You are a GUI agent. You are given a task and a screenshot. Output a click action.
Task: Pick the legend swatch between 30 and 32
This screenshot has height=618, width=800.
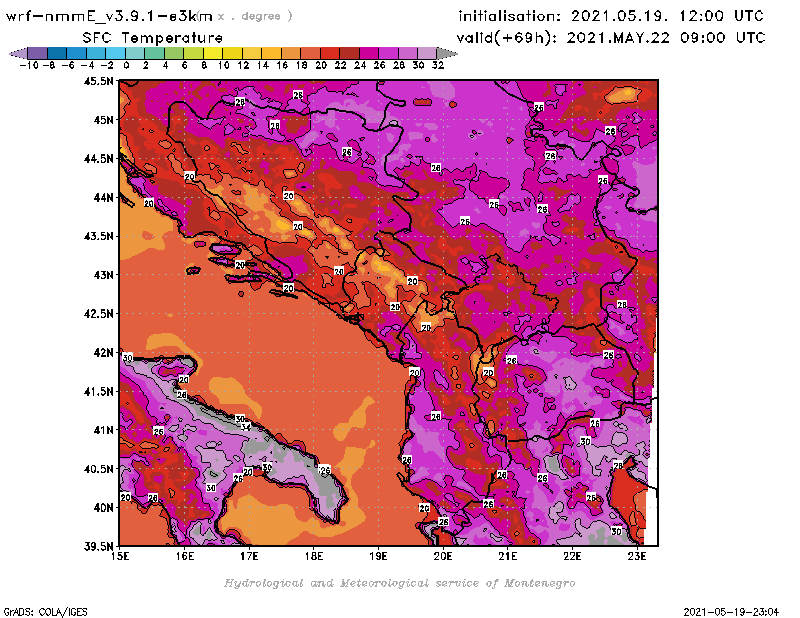(427, 53)
